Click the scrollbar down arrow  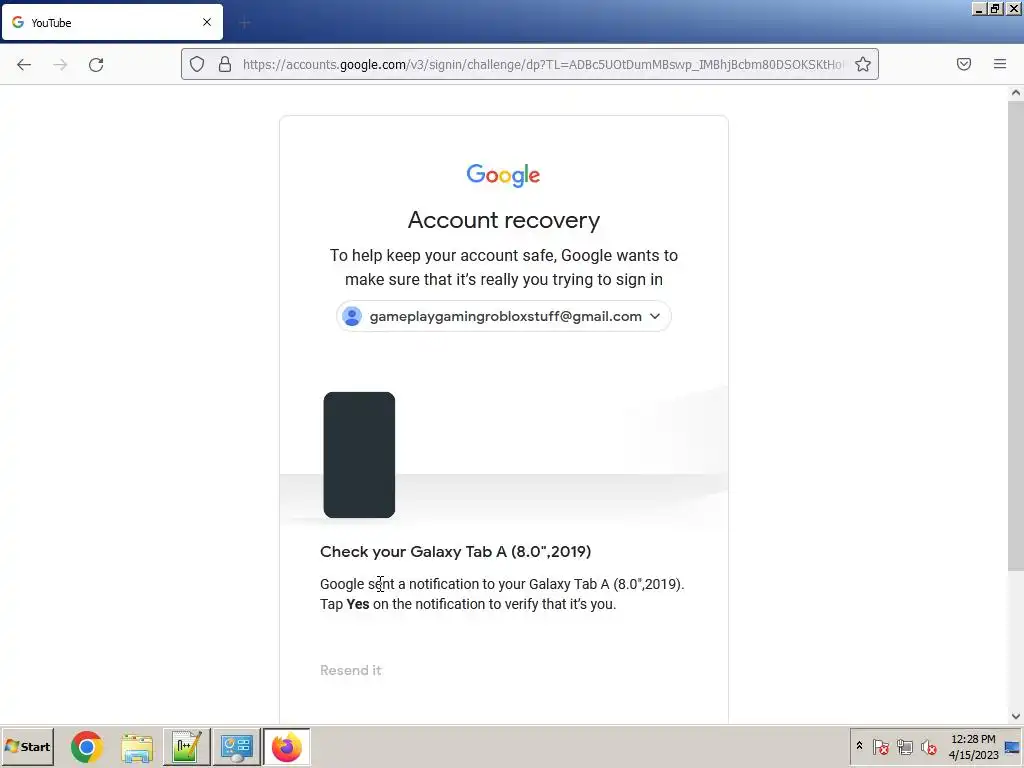[x=1016, y=716]
